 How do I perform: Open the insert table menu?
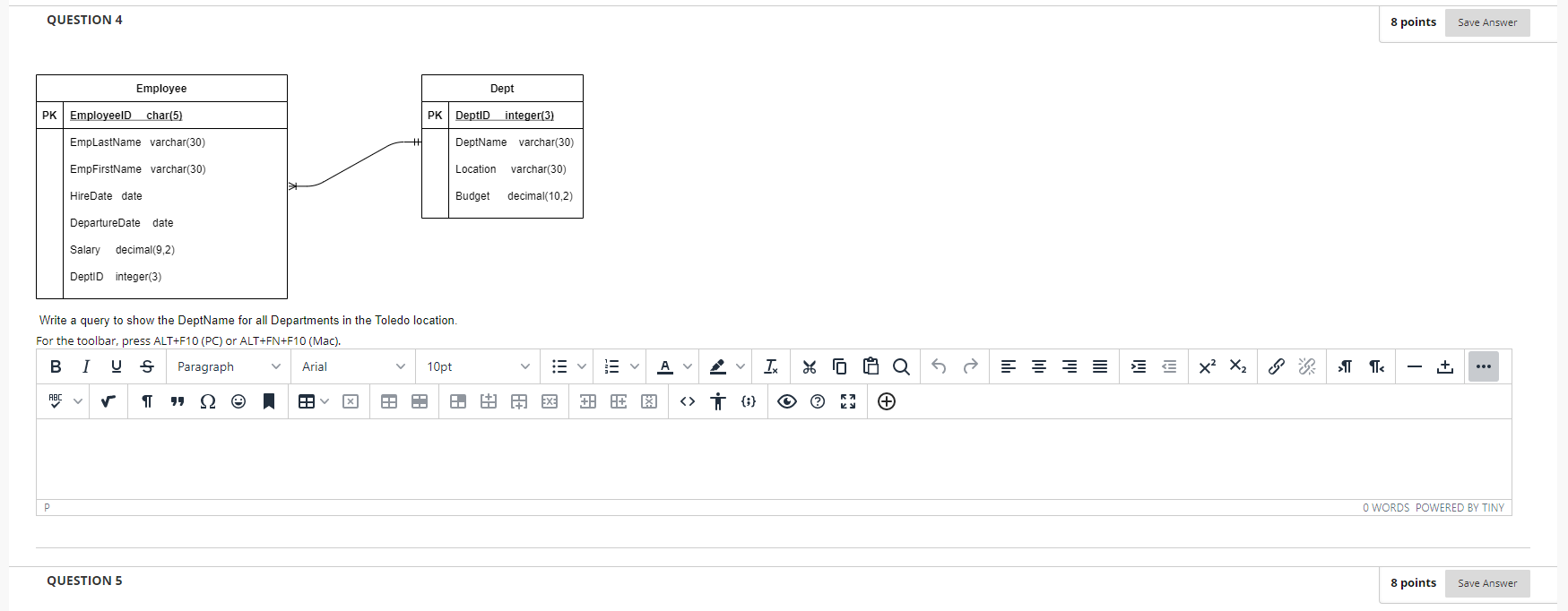[x=314, y=401]
